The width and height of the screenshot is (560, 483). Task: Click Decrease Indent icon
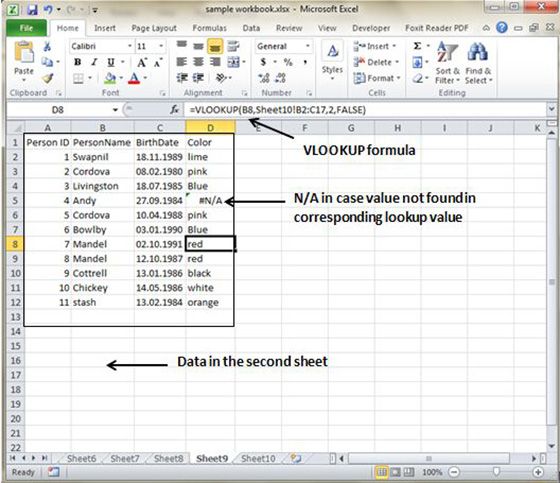(x=182, y=78)
